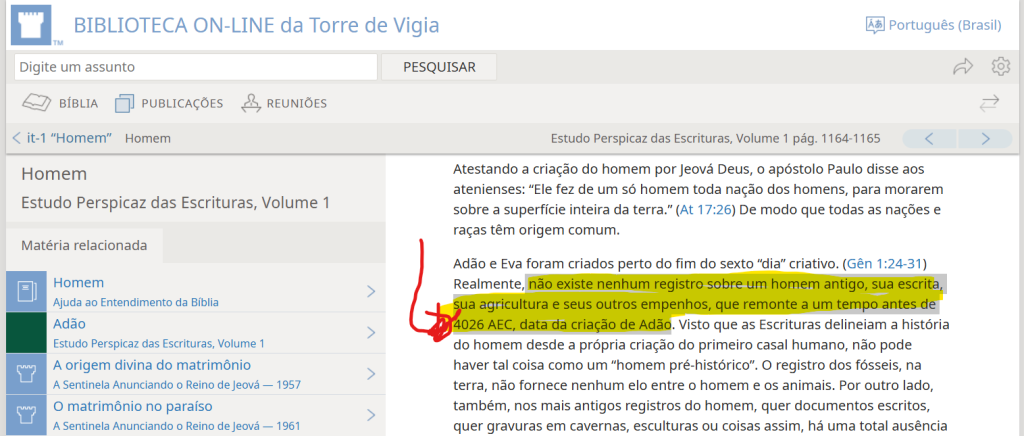
Task: Open the BIBLIOTECA ON-LINE home title link
Action: 256,25
